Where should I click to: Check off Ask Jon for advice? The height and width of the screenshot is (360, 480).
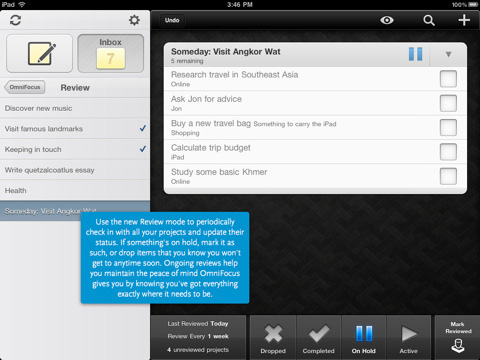pos(448,103)
